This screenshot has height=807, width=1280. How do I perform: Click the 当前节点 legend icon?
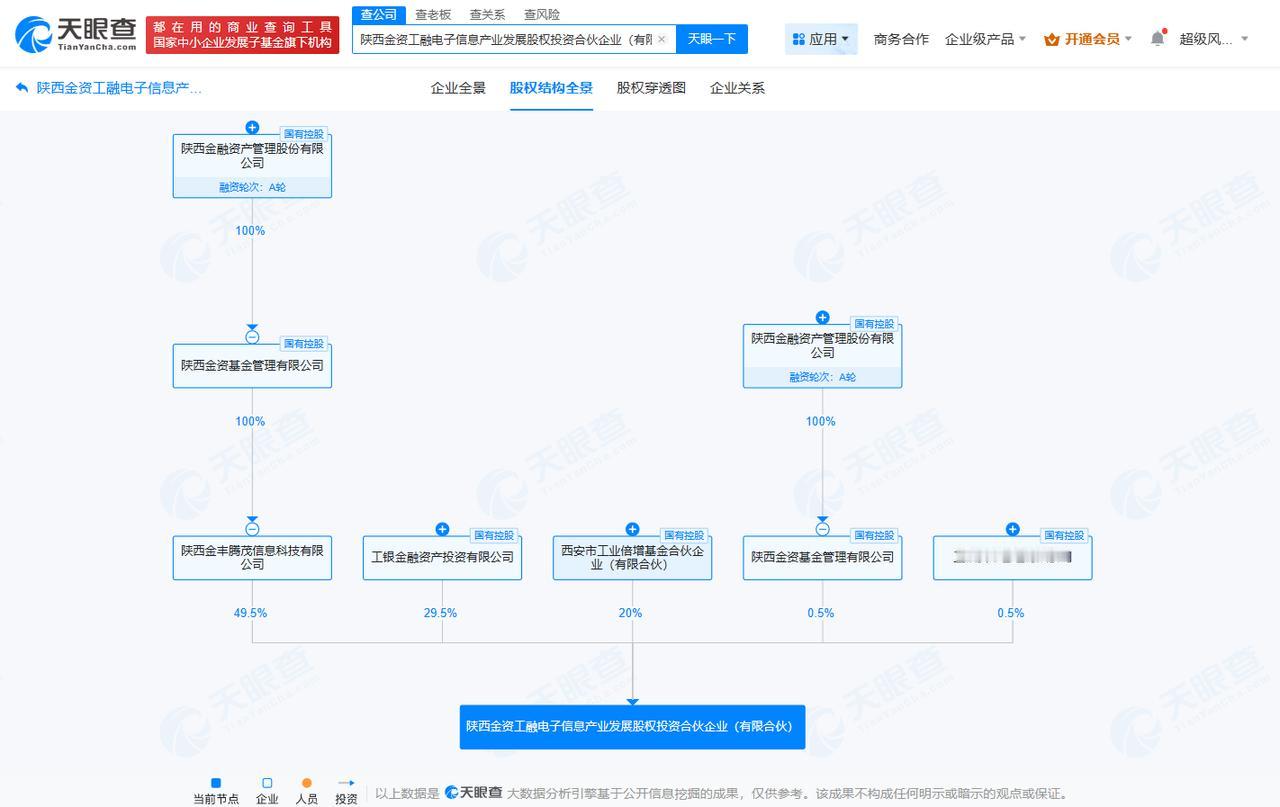(x=216, y=783)
